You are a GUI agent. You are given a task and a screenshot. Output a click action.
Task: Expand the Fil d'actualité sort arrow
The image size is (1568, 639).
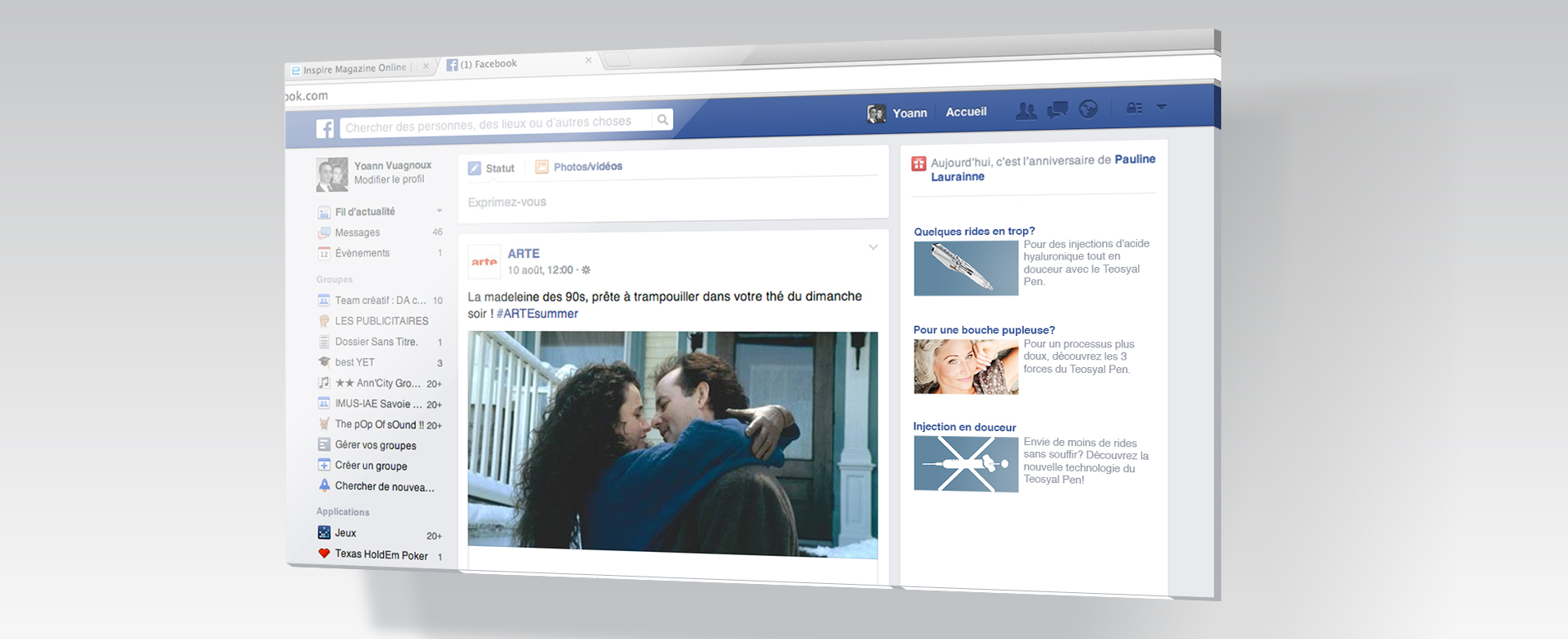pos(439,211)
